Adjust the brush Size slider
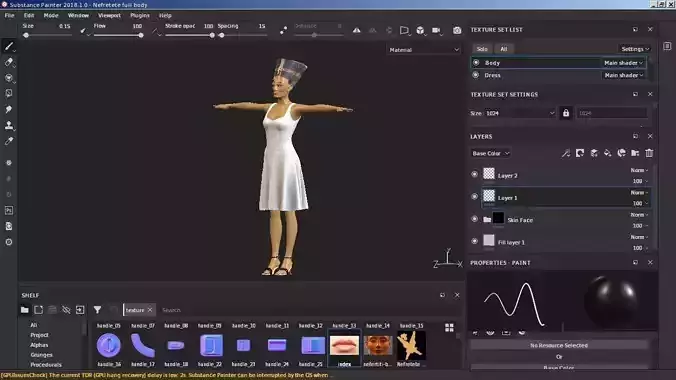This screenshot has height=380, width=676. [47, 35]
